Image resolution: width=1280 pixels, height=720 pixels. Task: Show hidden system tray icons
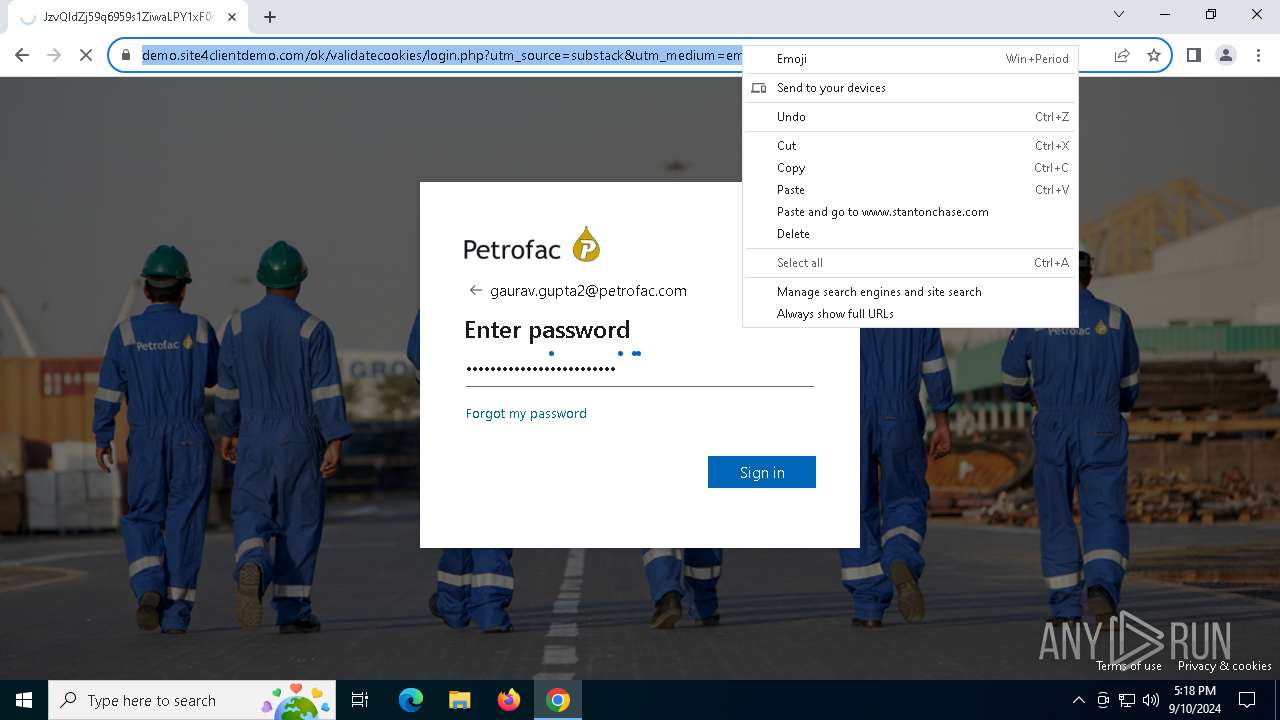1078,700
